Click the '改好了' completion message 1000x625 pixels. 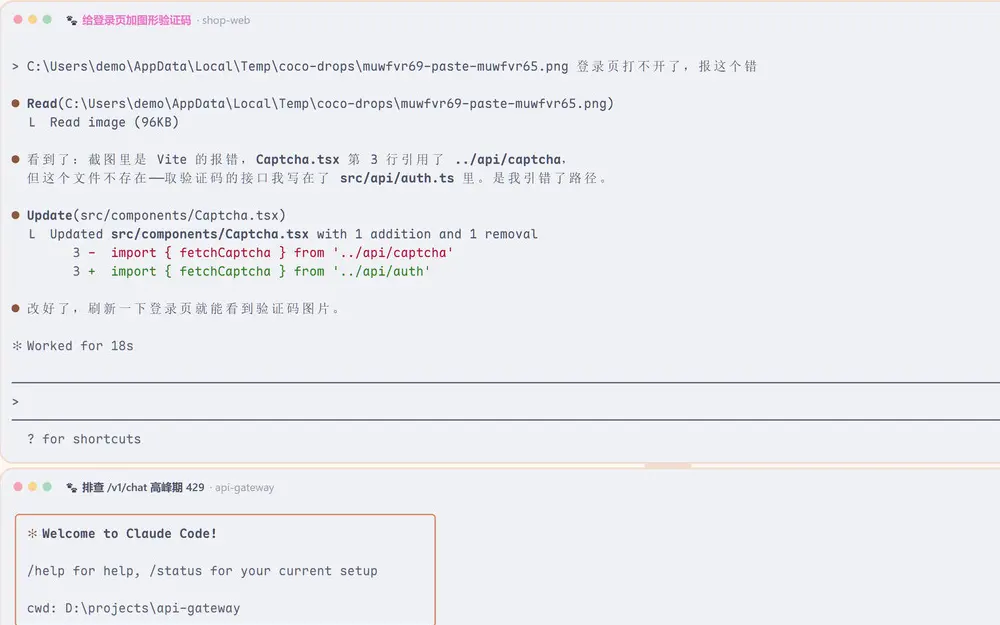click(183, 309)
